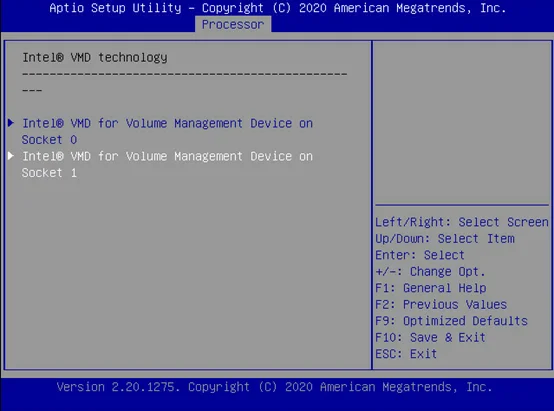This screenshot has width=554, height=411.
Task: Click the Version 2.20.1275 footer text
Action: click(274, 387)
